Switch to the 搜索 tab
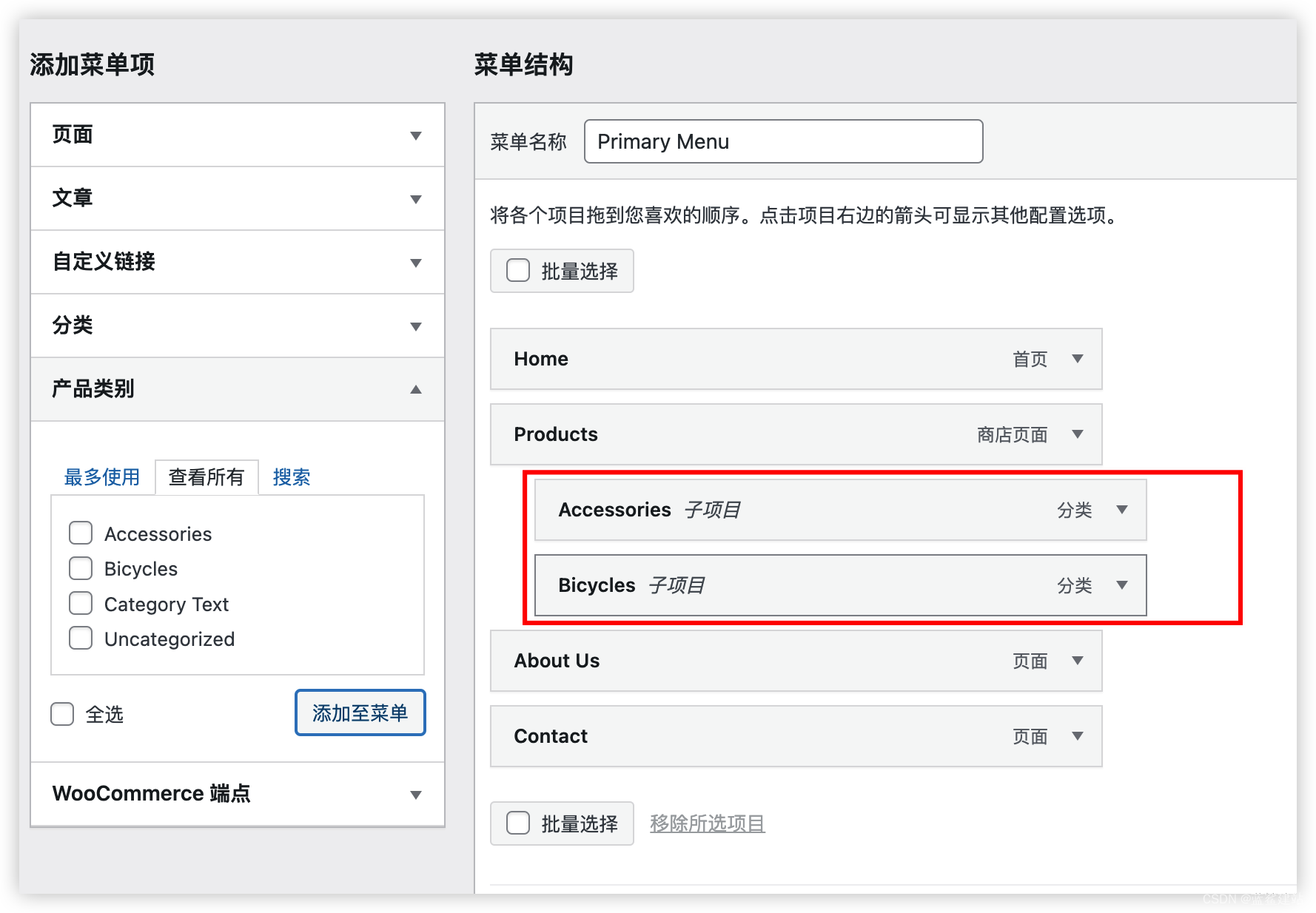 point(291,477)
